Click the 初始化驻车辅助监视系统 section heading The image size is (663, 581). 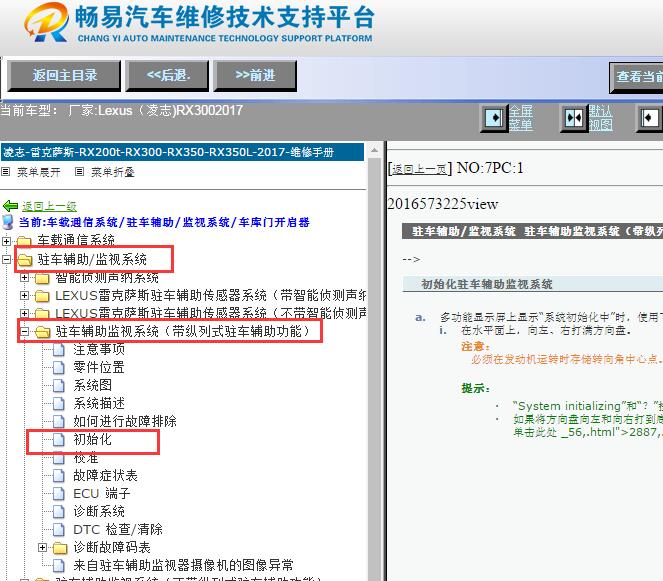(487, 284)
